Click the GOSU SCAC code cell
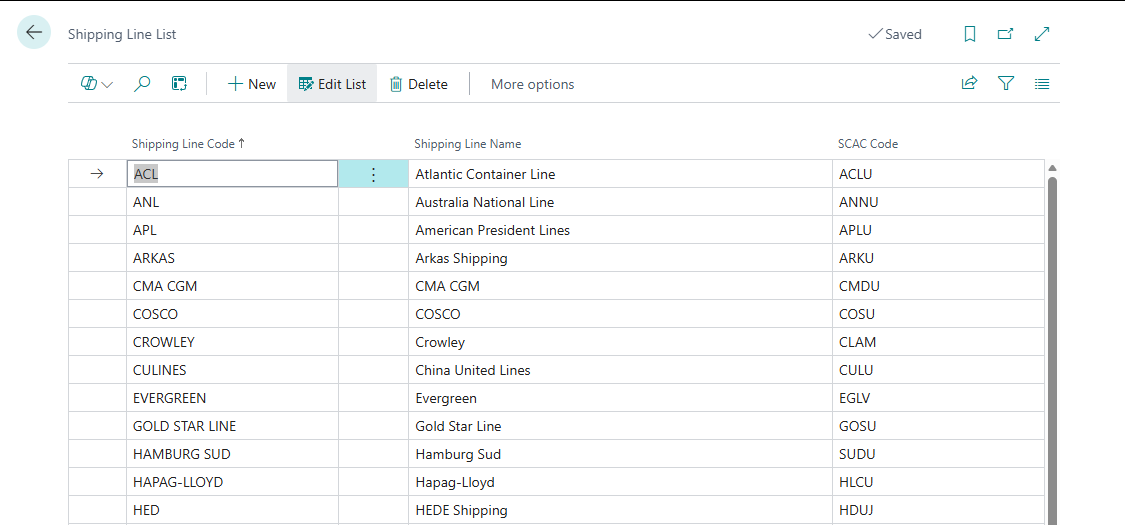The width and height of the screenshot is (1125, 525). point(938,426)
